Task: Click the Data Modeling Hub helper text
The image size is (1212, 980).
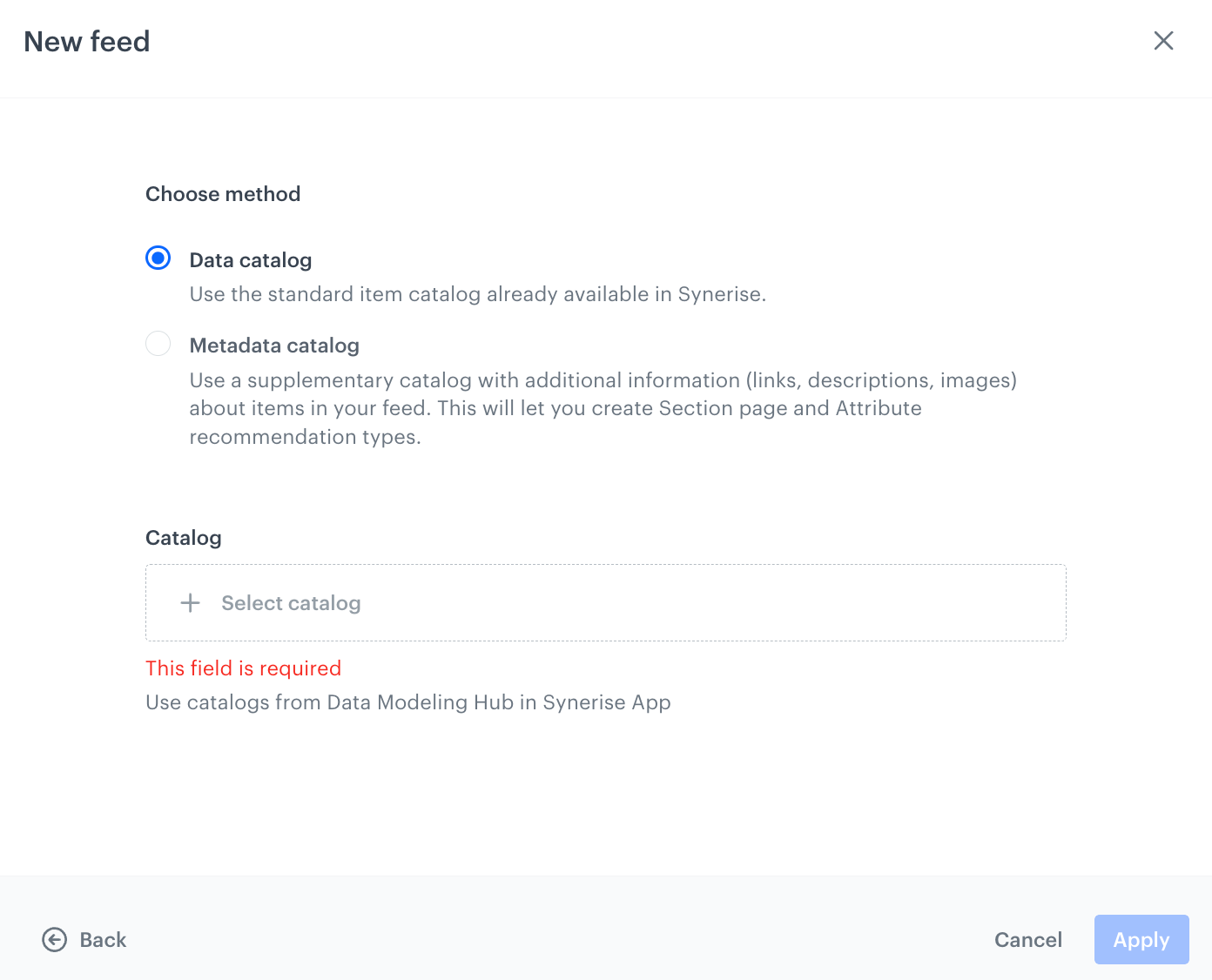Action: pyautogui.click(x=408, y=702)
